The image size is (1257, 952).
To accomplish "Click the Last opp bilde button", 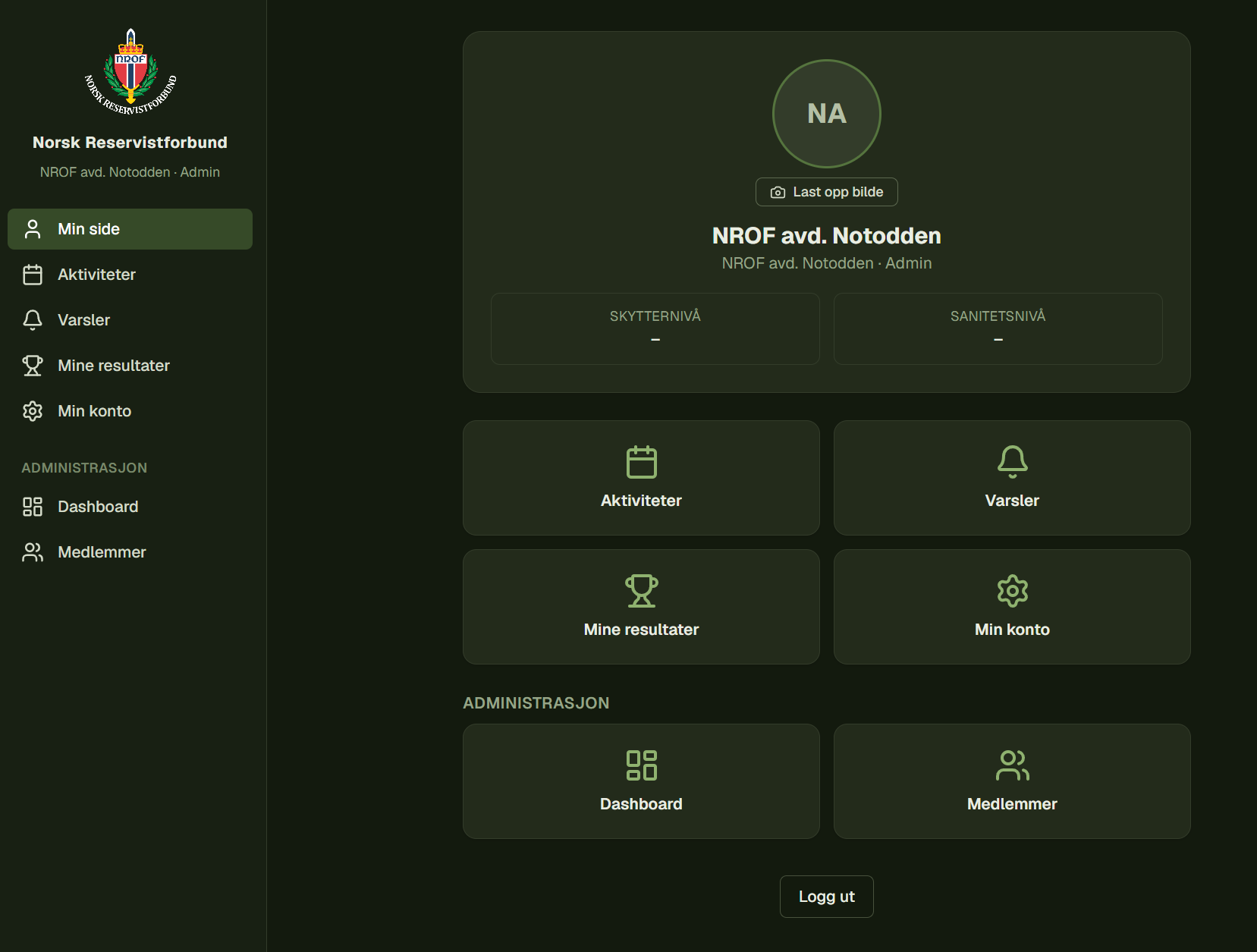I will click(x=827, y=192).
